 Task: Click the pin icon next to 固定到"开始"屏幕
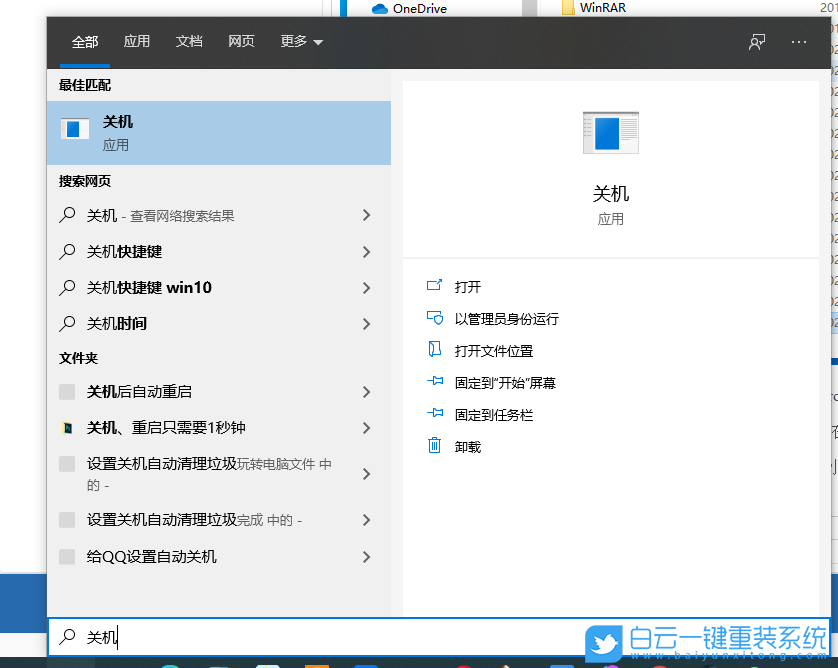[434, 382]
